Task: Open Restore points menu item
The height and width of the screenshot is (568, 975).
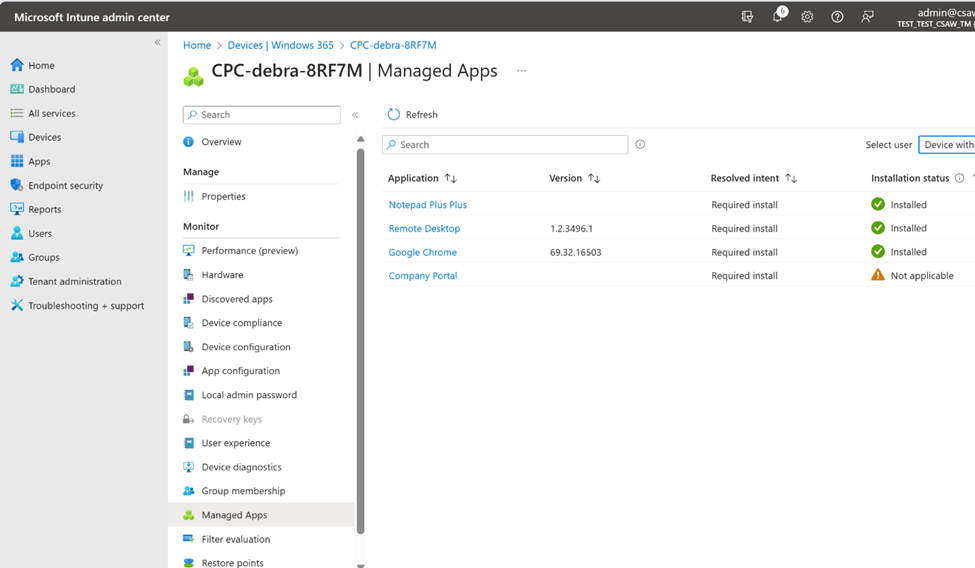Action: point(232,562)
